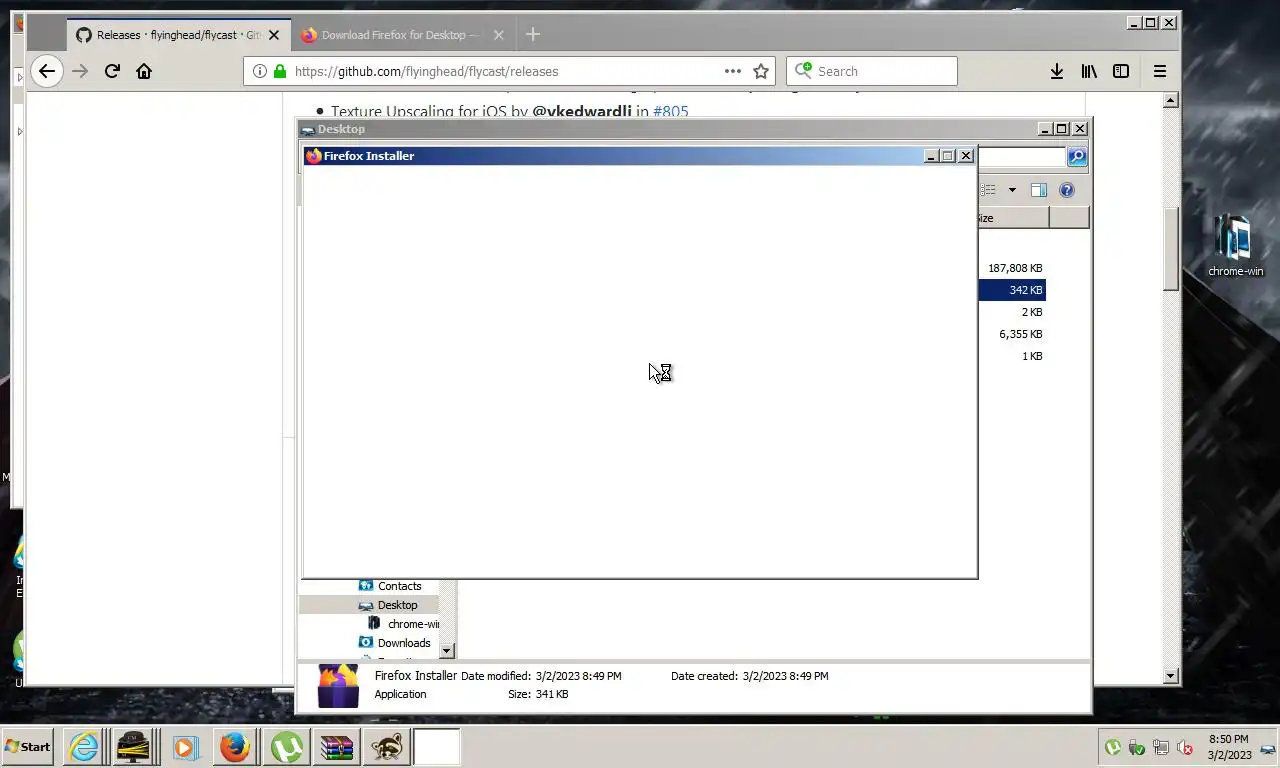The width and height of the screenshot is (1280, 768).
Task: Open page actions three-dot menu
Action: (x=733, y=71)
